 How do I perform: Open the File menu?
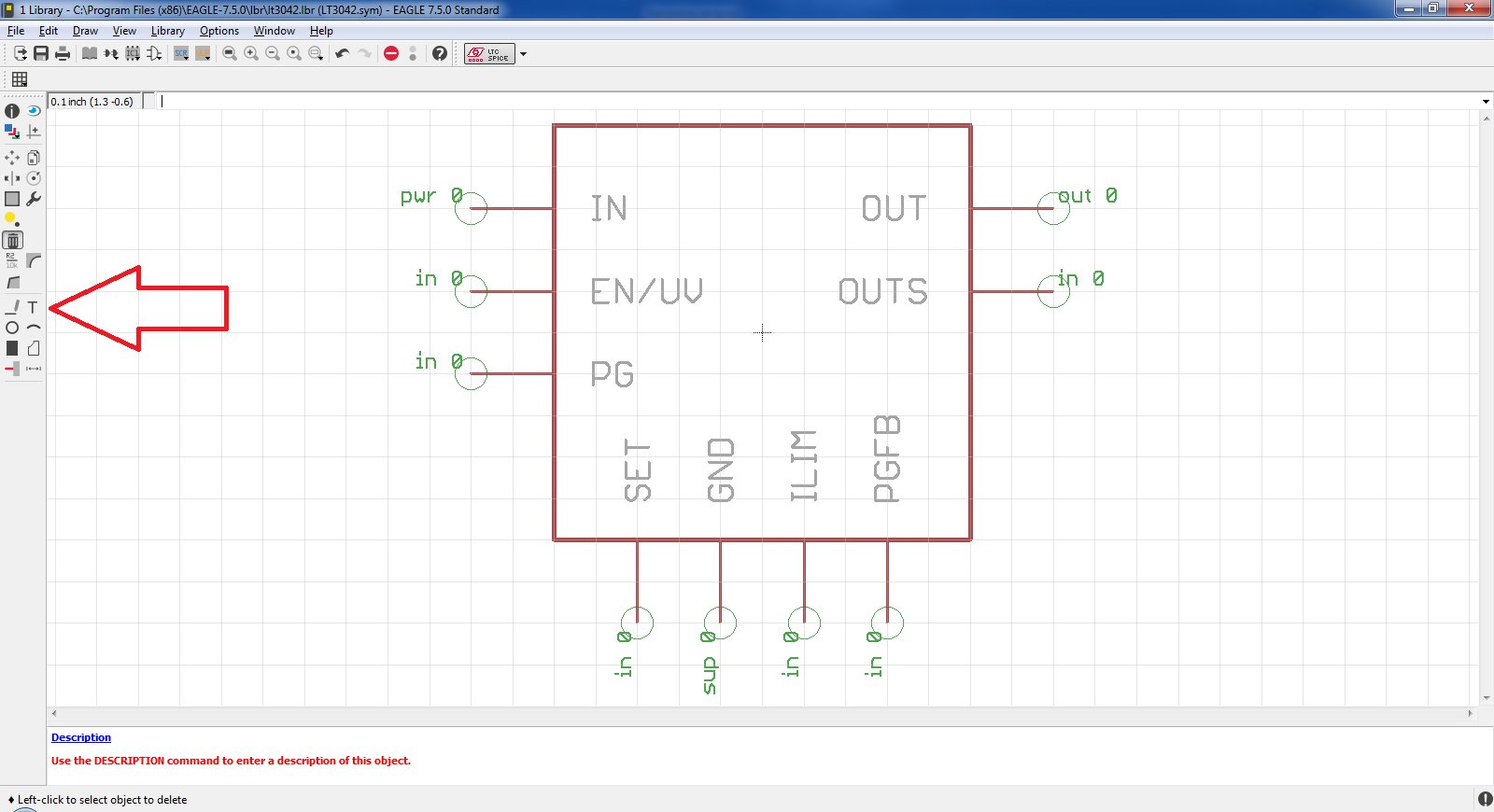pos(16,31)
